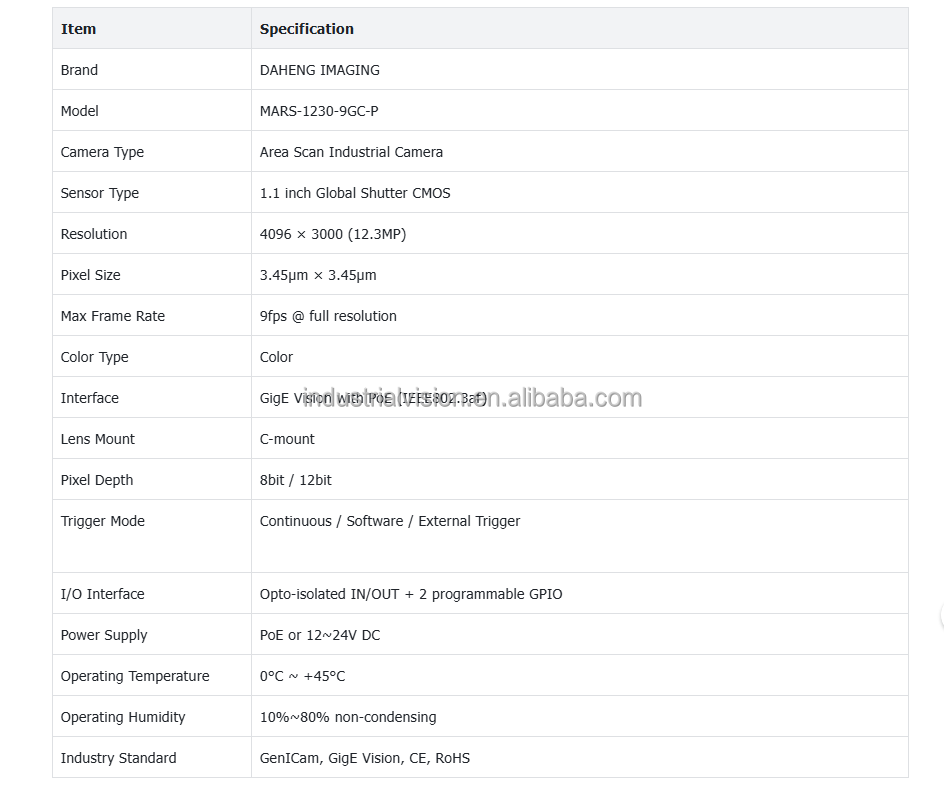This screenshot has height=792, width=944.
Task: Select the 'Brand' row label
Action: (x=79, y=70)
